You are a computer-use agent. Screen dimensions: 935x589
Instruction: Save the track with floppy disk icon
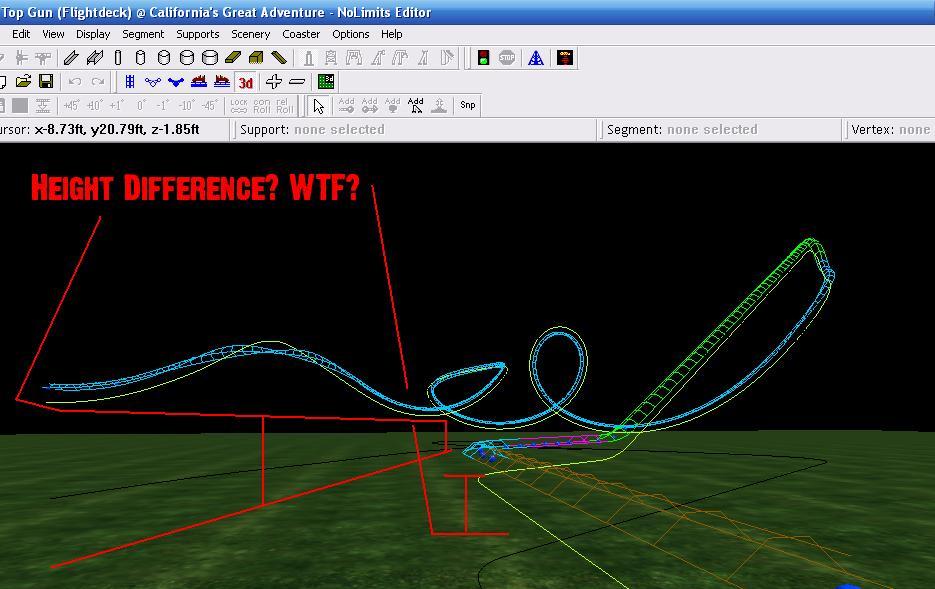(46, 82)
